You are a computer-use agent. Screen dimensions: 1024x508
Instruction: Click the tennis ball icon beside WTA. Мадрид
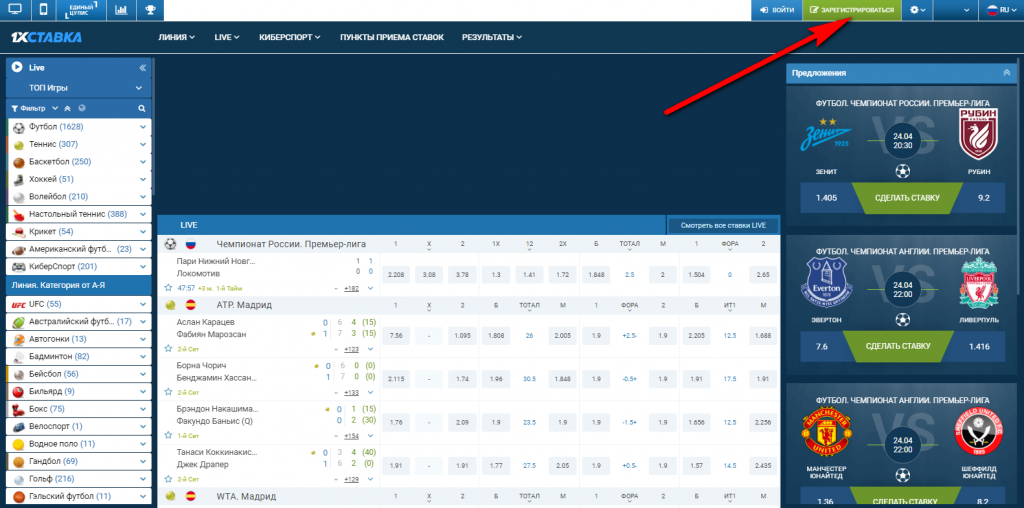tap(170, 496)
